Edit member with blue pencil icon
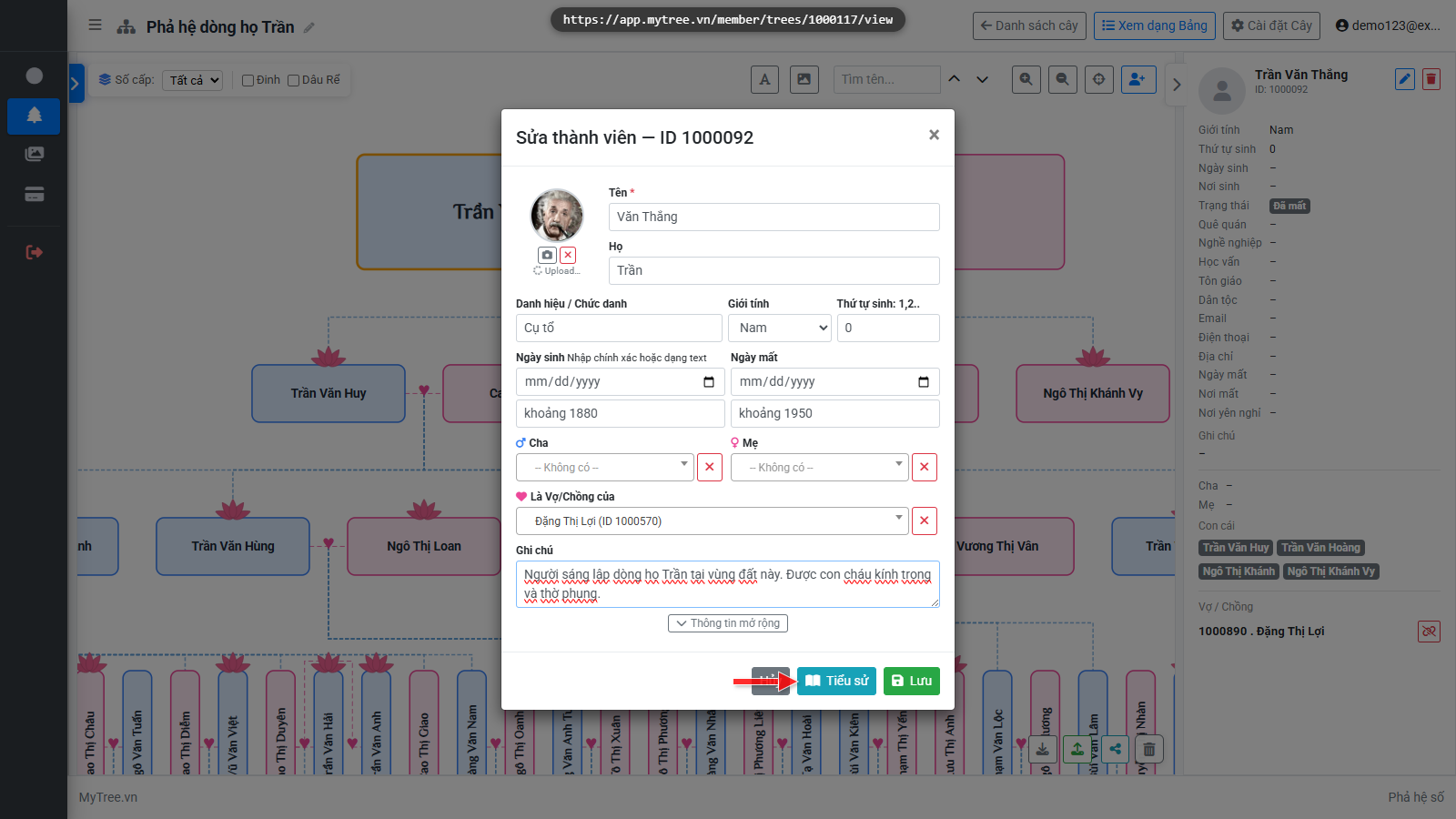 pyautogui.click(x=1405, y=79)
